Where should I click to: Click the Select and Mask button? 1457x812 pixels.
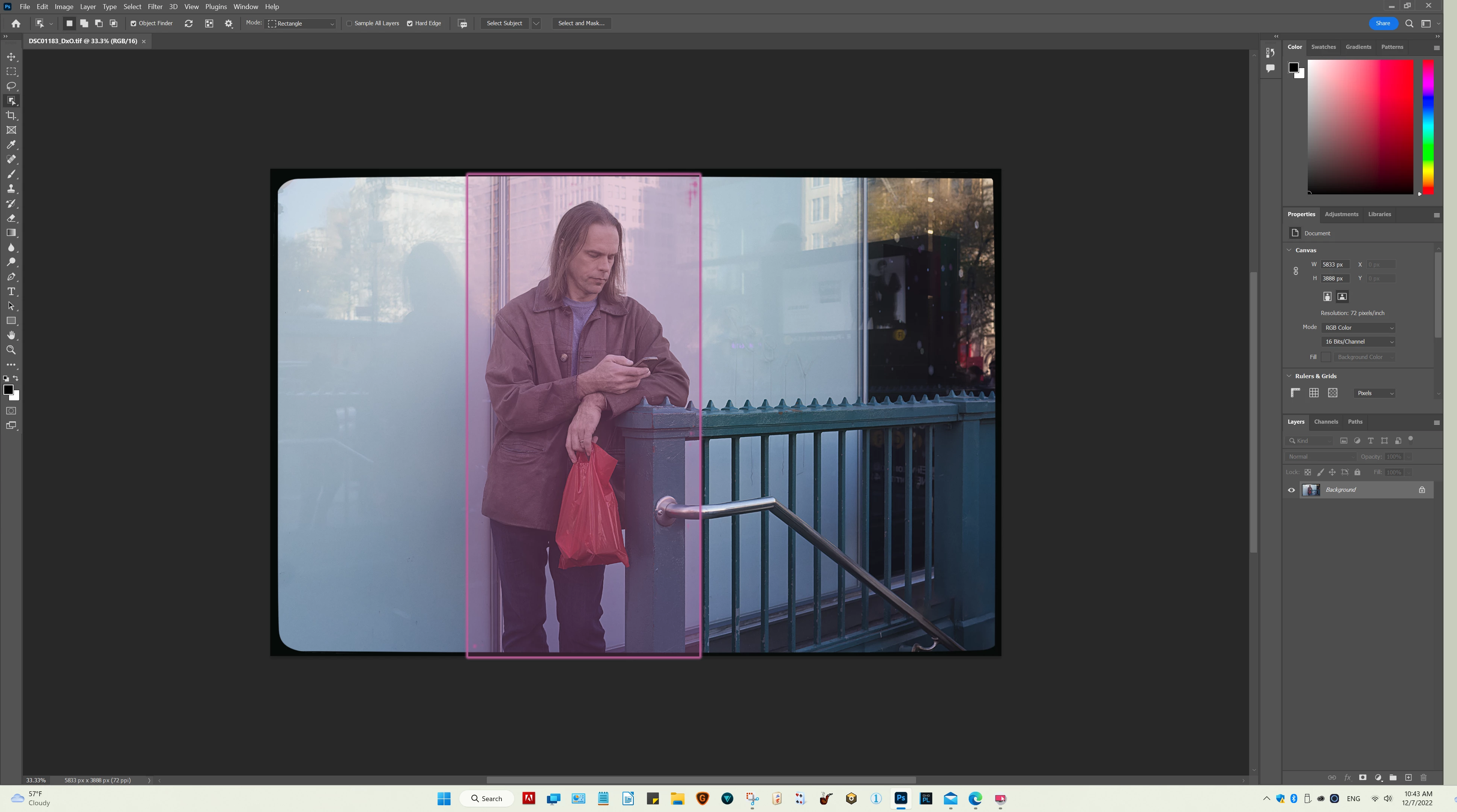[x=581, y=23]
